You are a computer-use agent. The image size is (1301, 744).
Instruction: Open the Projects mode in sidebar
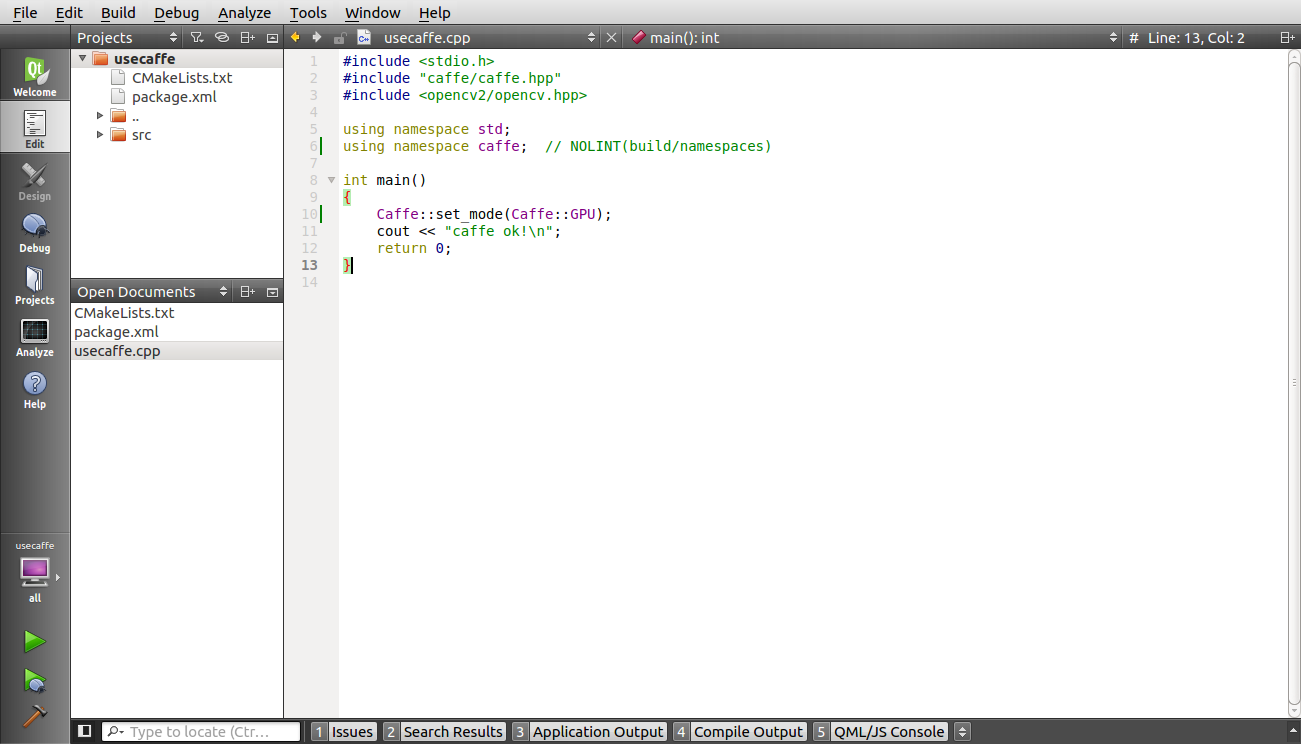pyautogui.click(x=35, y=285)
